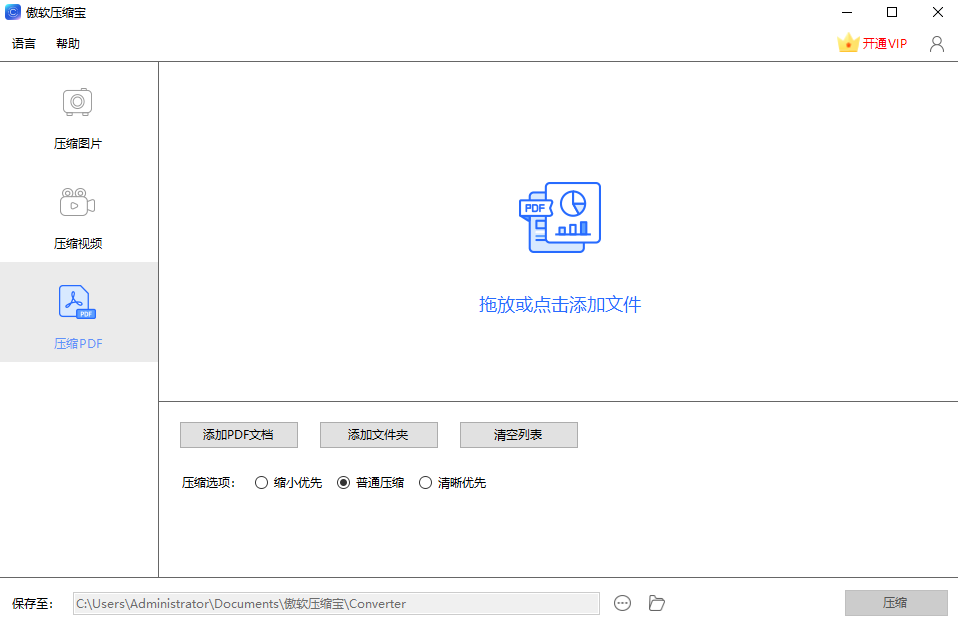
Task: Click the save path input field
Action: coord(336,604)
